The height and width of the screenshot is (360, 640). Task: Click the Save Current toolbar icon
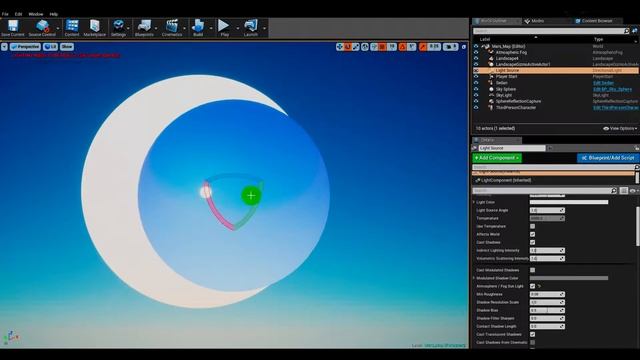coord(13,26)
